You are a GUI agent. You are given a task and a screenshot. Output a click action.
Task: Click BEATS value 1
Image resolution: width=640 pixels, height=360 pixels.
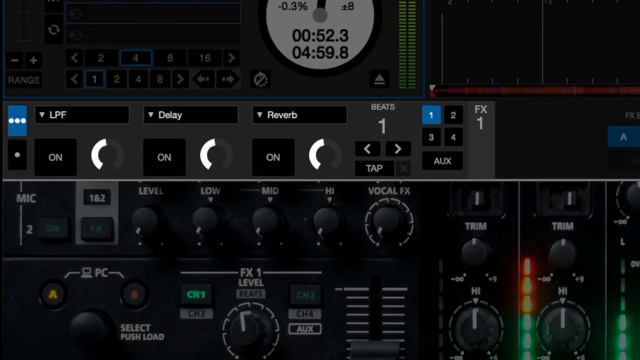382,127
